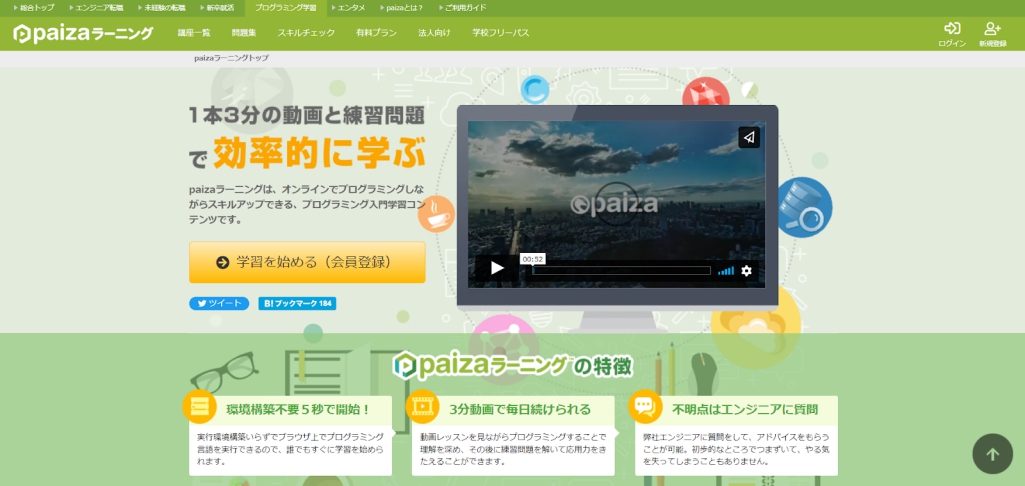Click the 環境構築不要 server icon
This screenshot has height=486, width=1025.
199,406
